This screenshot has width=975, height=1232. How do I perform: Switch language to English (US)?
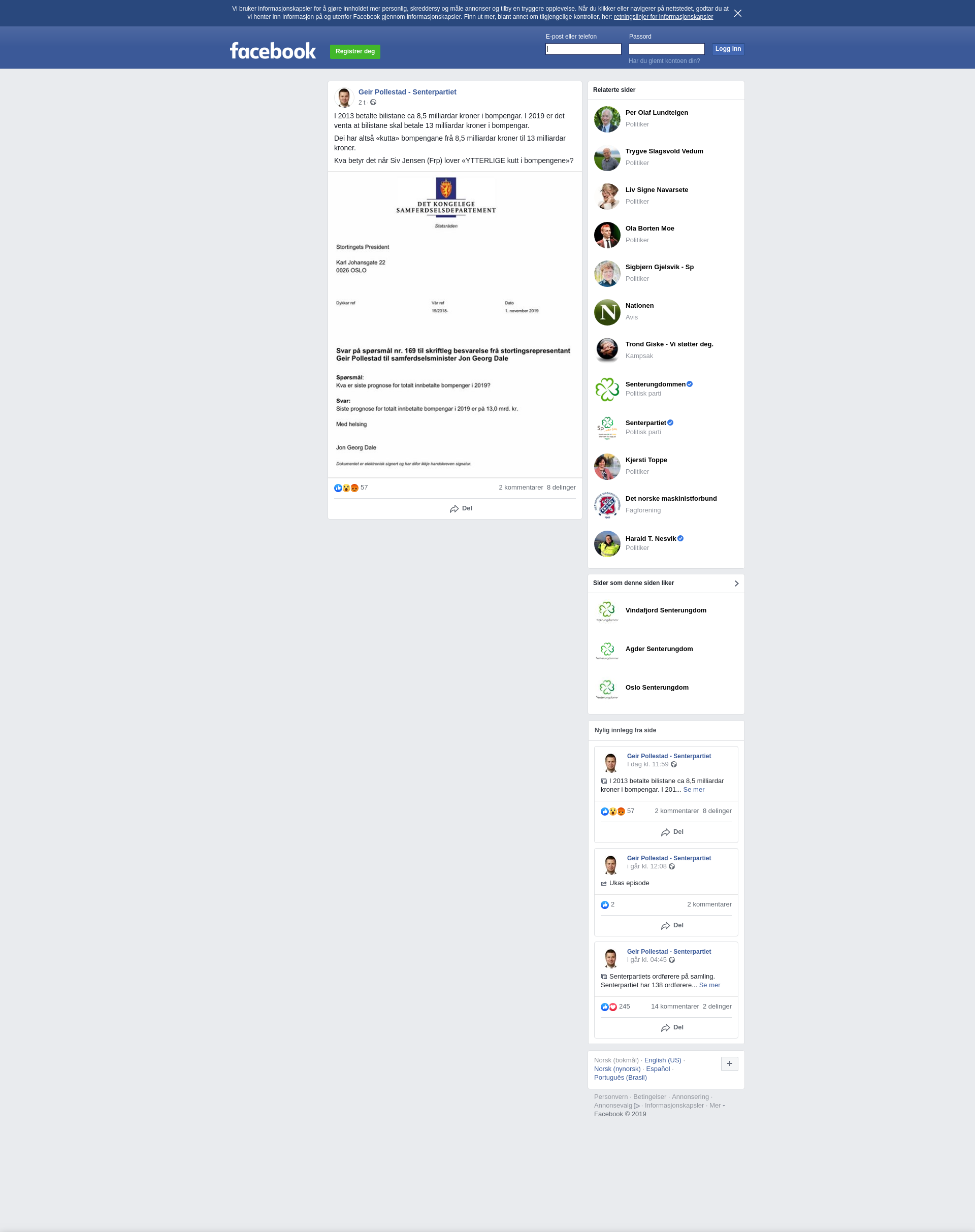click(x=662, y=1060)
